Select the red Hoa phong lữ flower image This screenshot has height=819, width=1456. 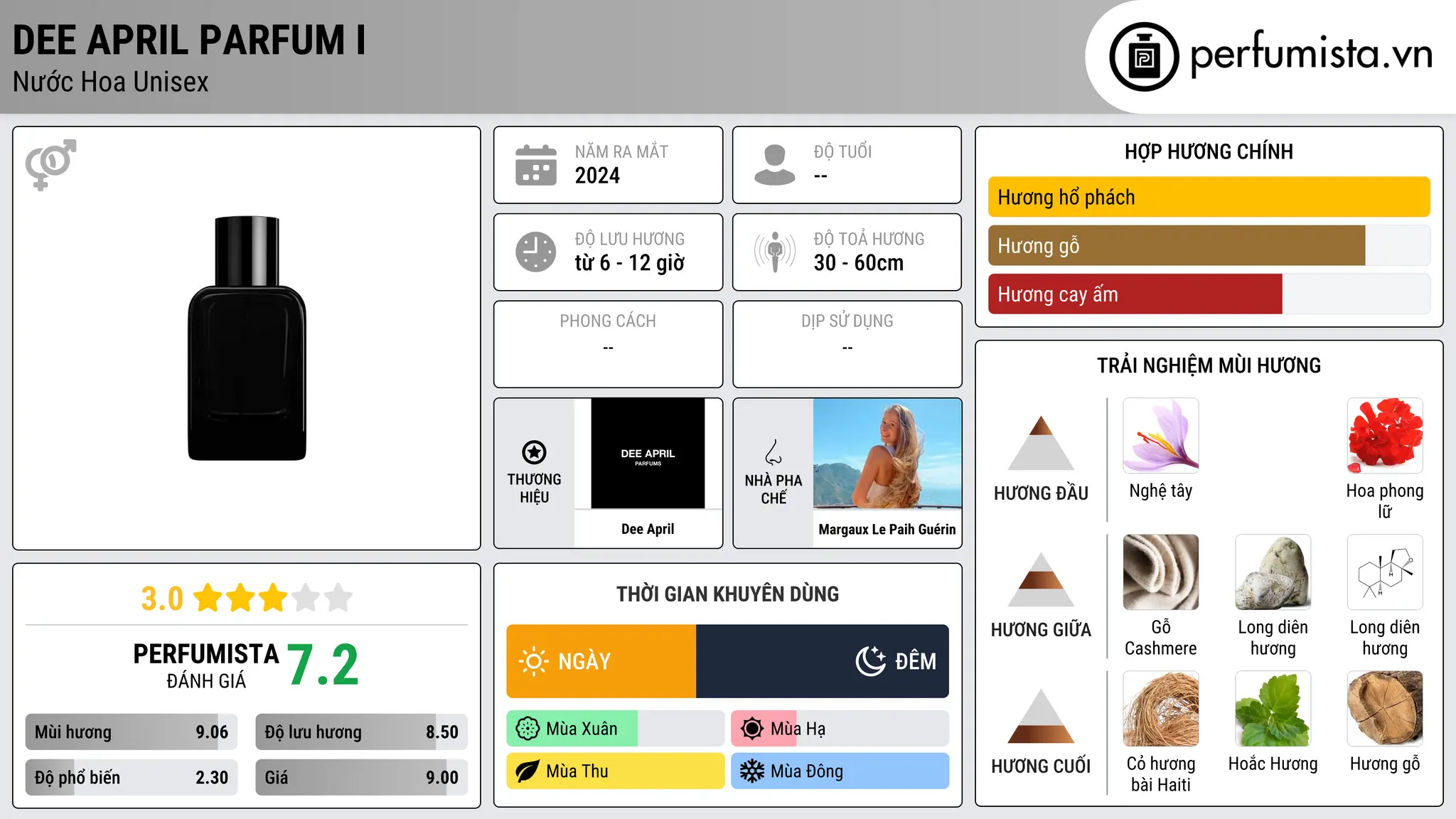tap(1385, 436)
